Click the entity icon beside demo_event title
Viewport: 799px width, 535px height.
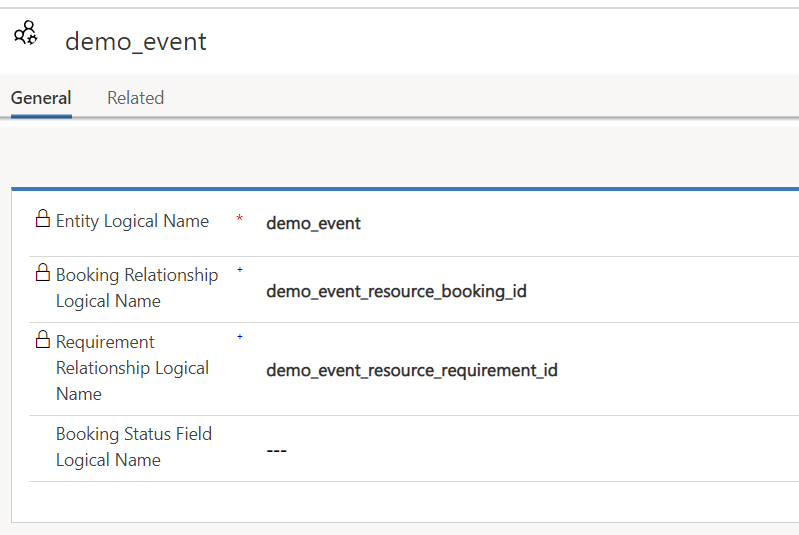click(x=26, y=33)
